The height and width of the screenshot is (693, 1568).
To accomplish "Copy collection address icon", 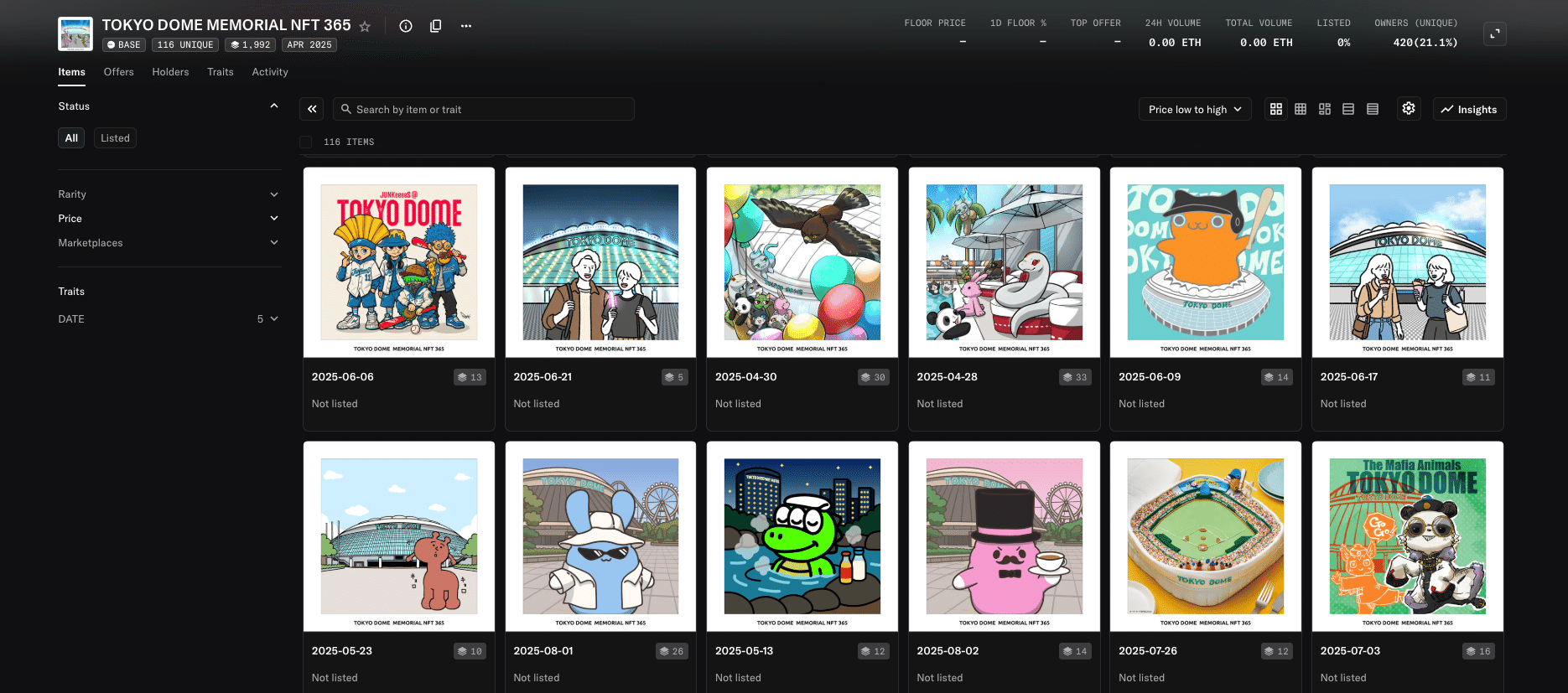I will click(x=436, y=26).
